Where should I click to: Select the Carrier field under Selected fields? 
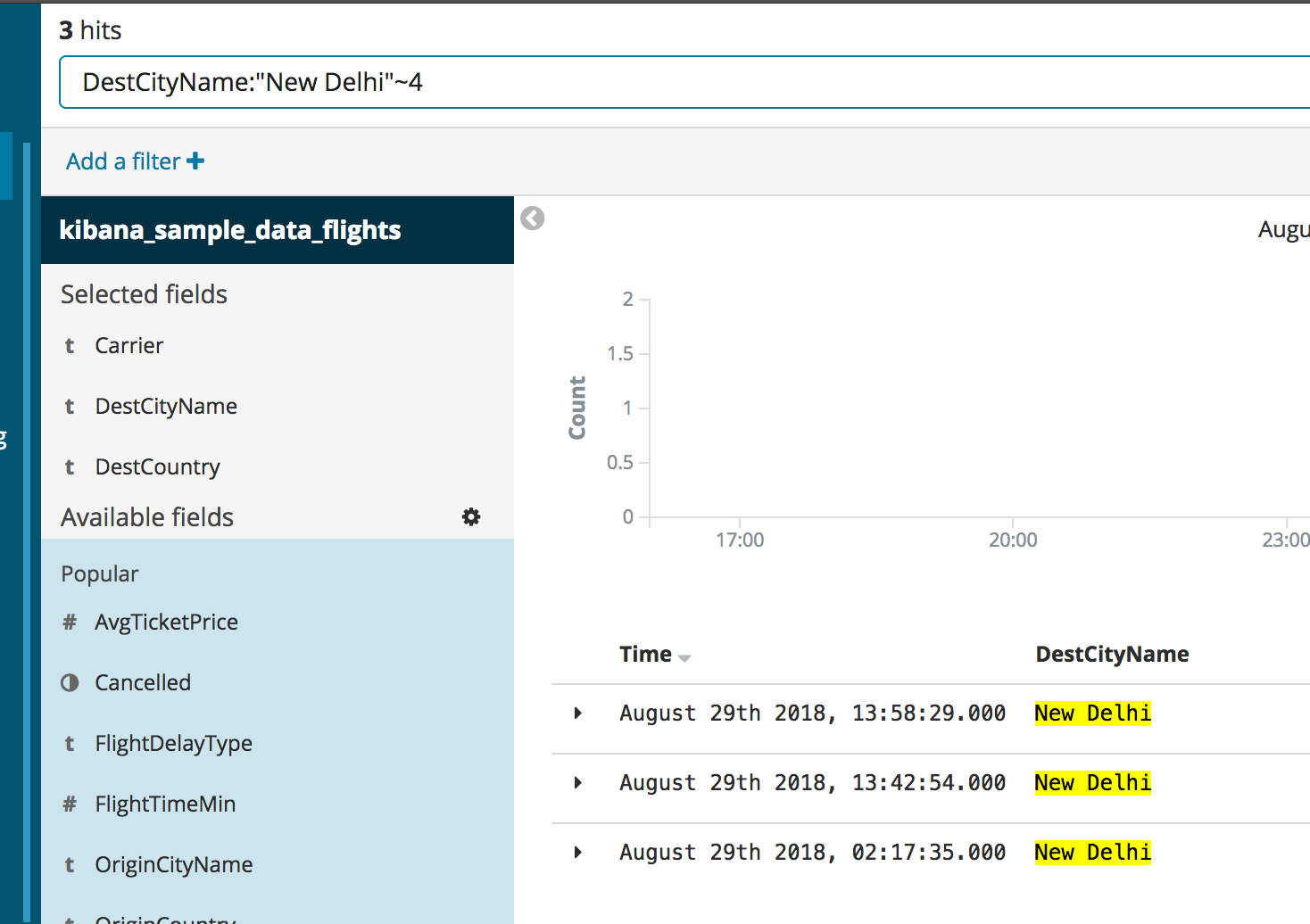(x=129, y=346)
